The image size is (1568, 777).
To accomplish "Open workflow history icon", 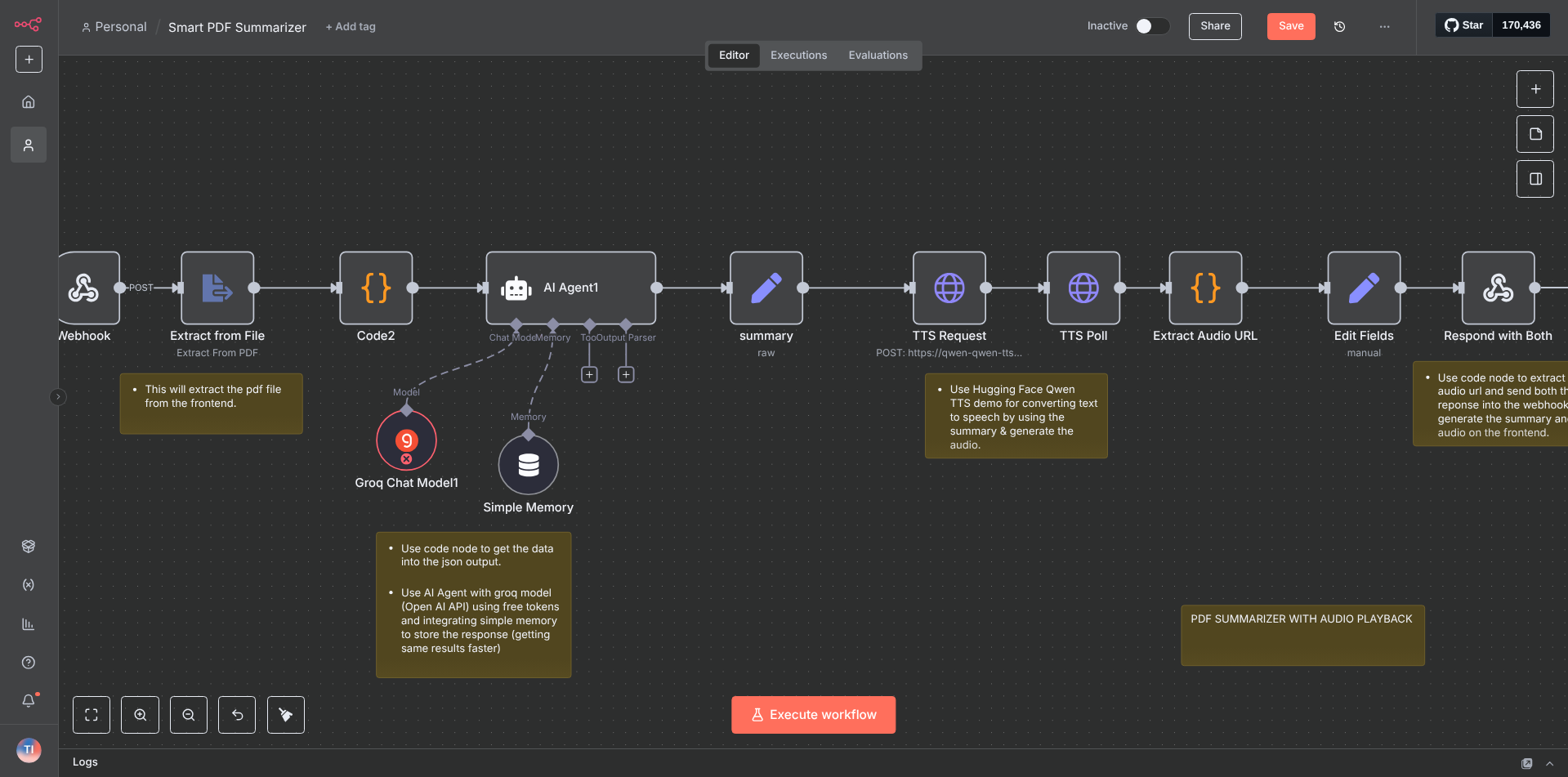I will [x=1339, y=27].
